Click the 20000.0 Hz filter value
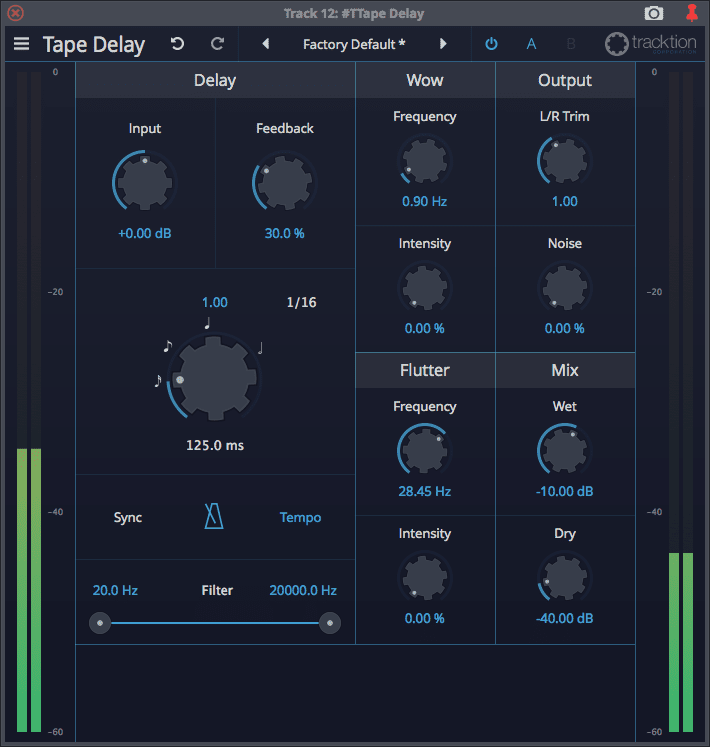Image resolution: width=710 pixels, height=747 pixels. 303,590
